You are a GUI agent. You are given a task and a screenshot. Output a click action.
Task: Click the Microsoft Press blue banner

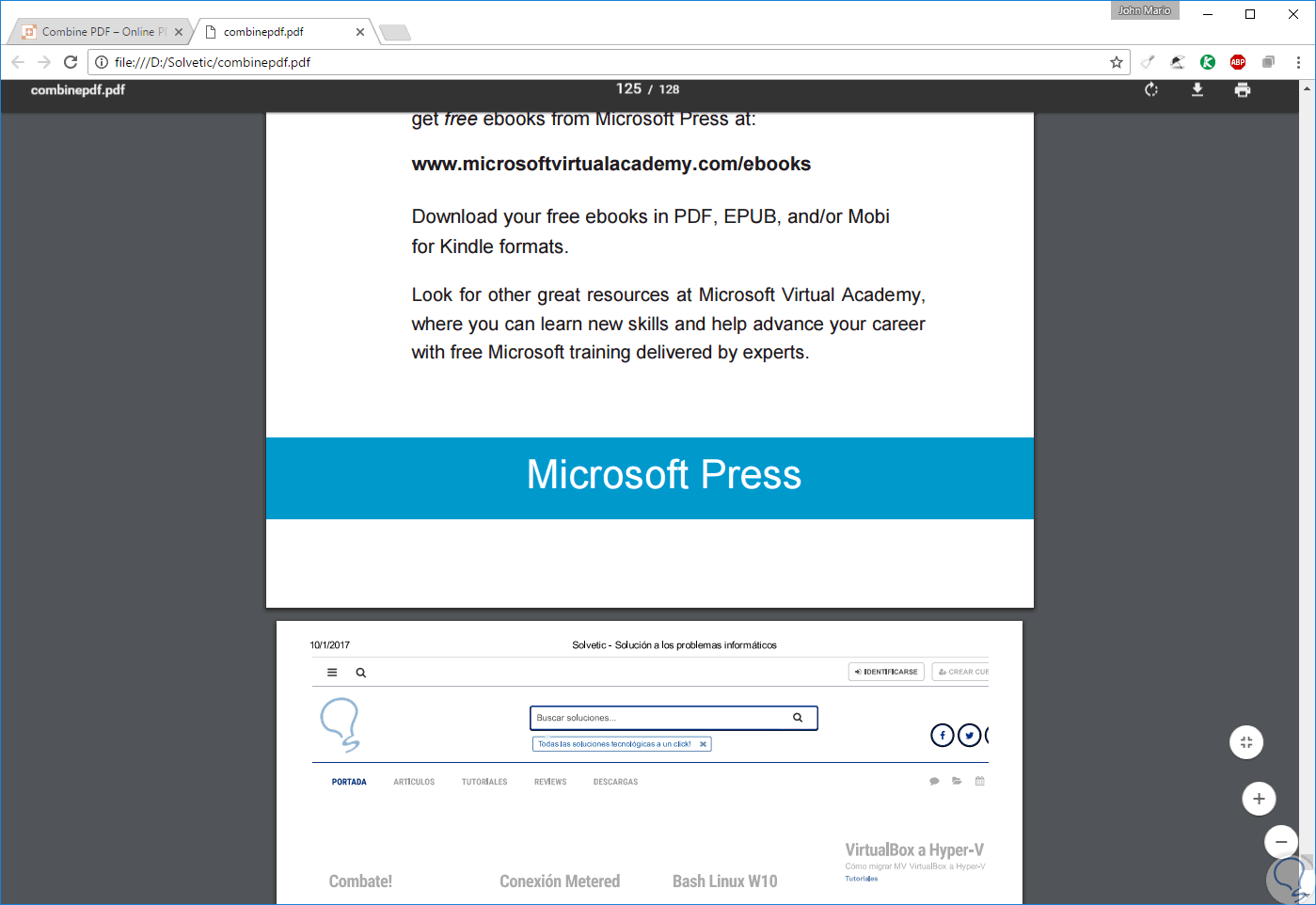(650, 478)
